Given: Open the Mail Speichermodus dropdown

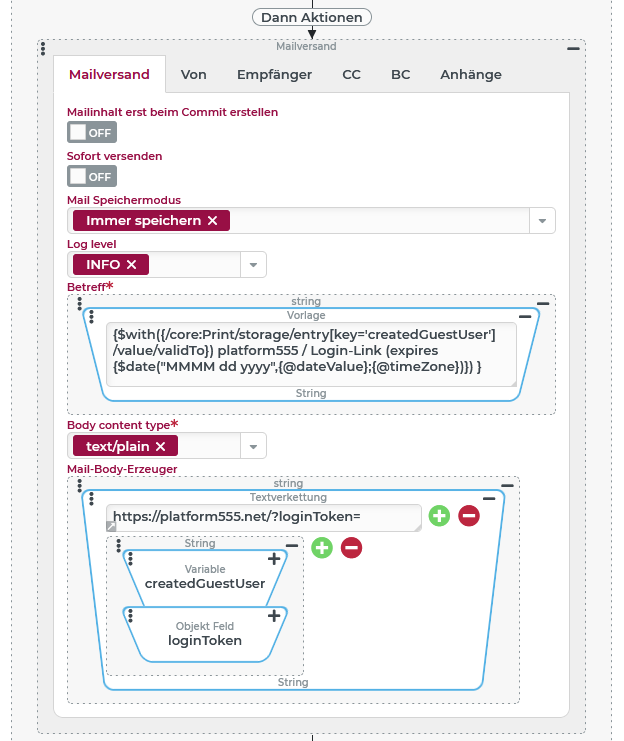Looking at the screenshot, I should [x=542, y=221].
